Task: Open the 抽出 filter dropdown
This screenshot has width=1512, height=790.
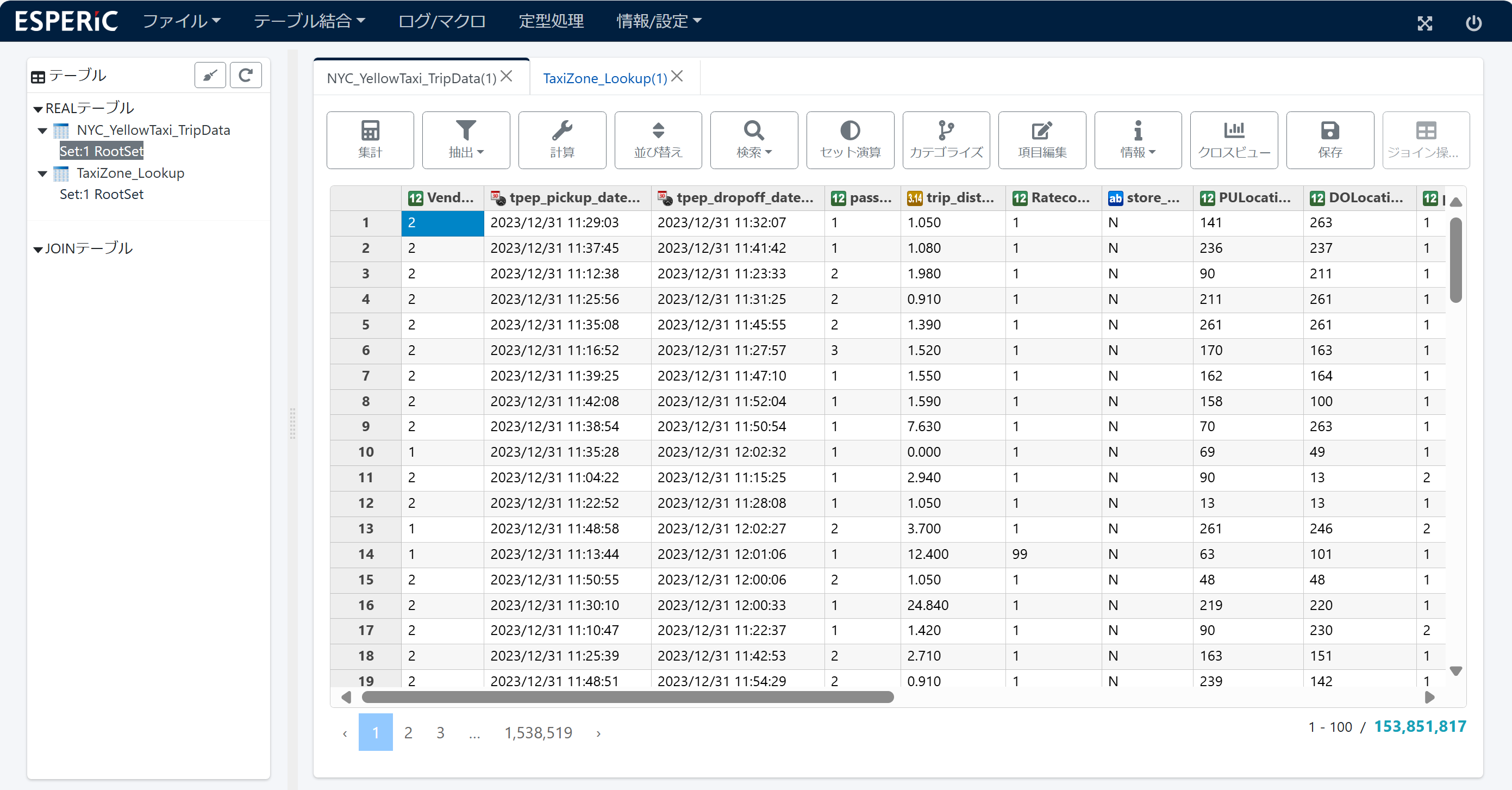Action: tap(465, 140)
